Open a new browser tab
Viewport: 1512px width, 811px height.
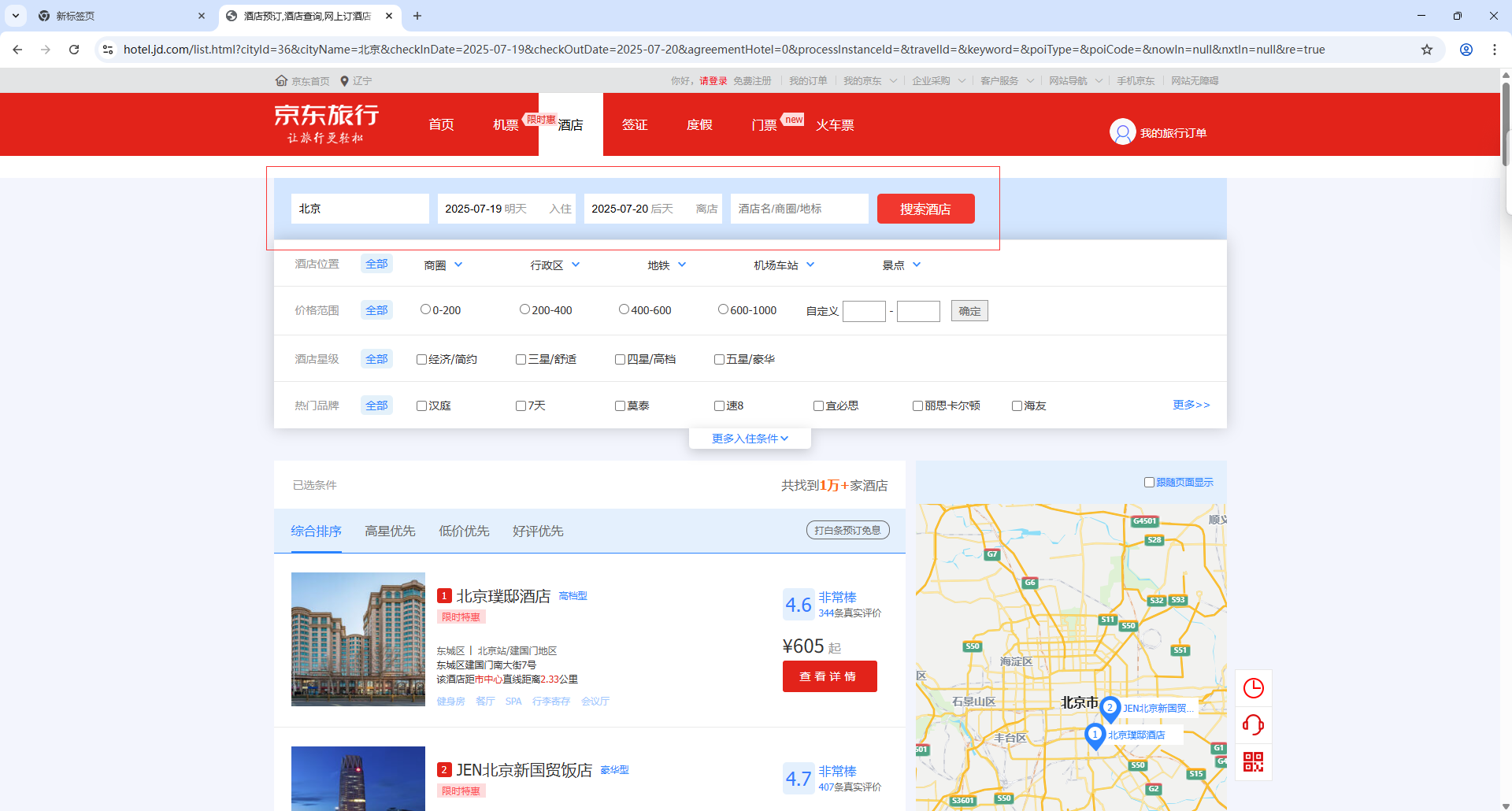click(417, 16)
